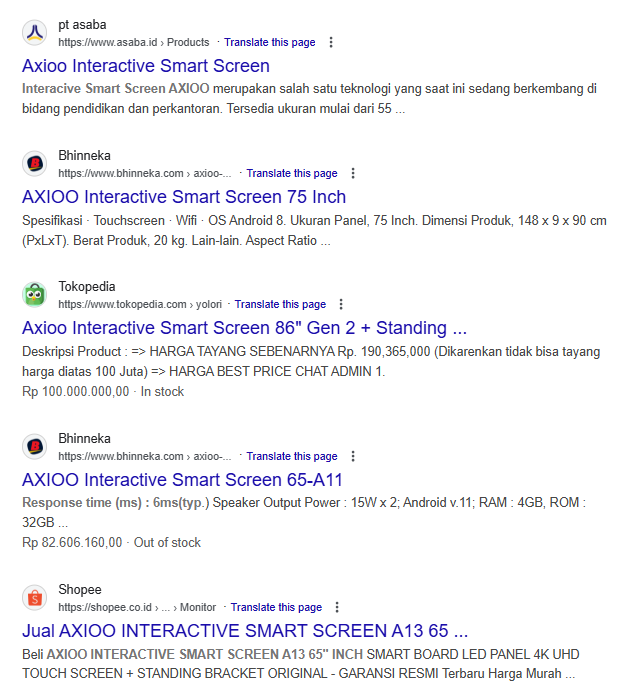
Task: Click the Bhinneka site name above the 65-A11 result
Action: [85, 438]
